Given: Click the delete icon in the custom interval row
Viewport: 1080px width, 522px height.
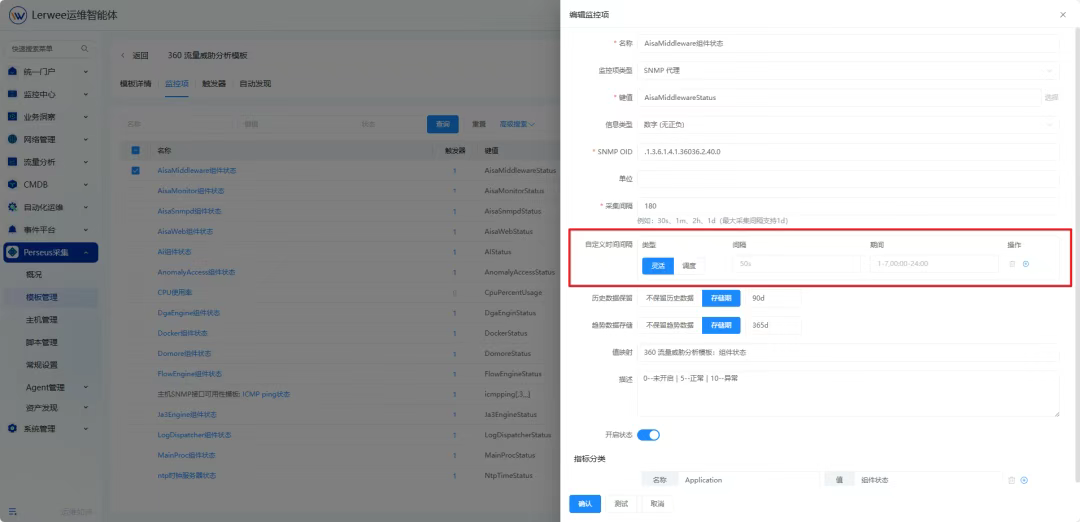Looking at the screenshot, I should pos(1012,264).
